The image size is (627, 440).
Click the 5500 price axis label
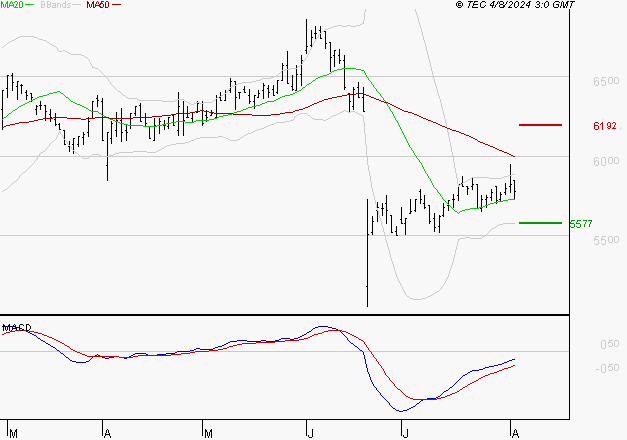(x=606, y=240)
